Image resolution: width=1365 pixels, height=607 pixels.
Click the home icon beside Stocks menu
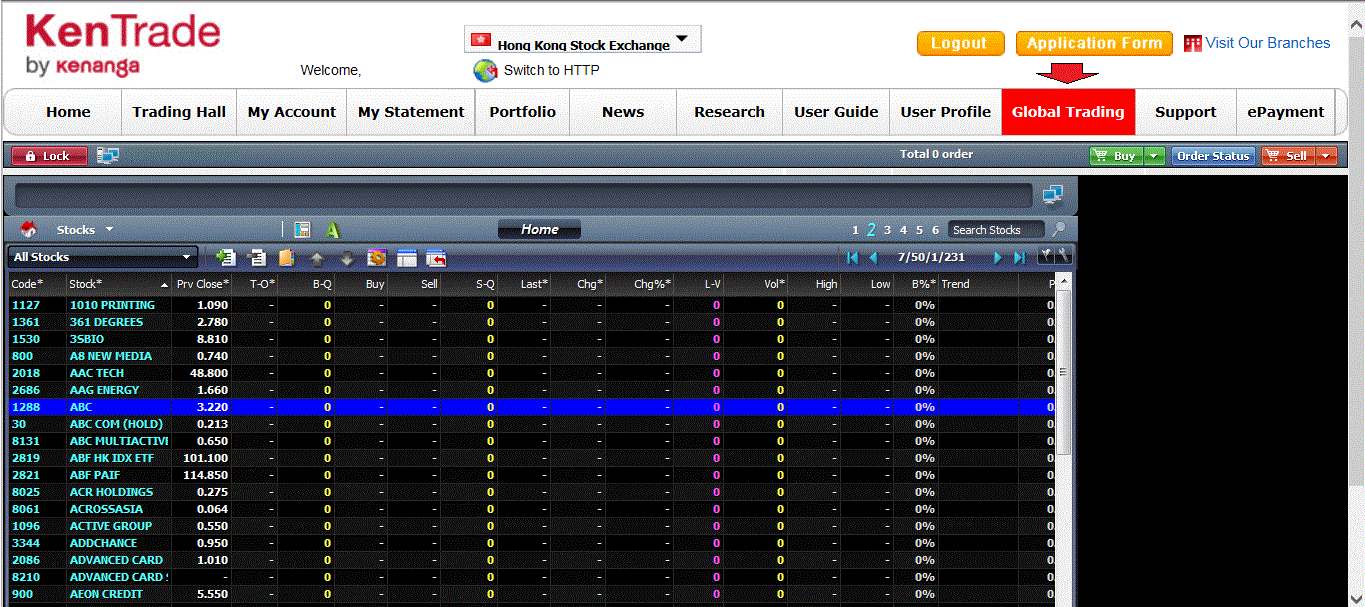28,229
